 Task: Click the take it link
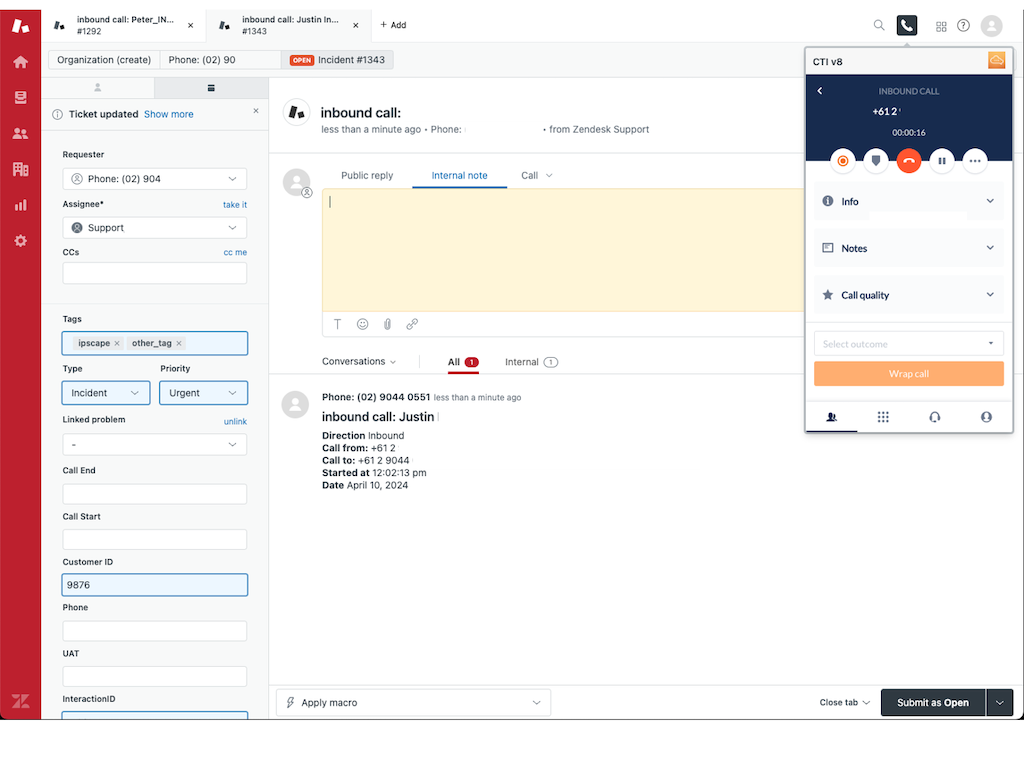pos(234,205)
